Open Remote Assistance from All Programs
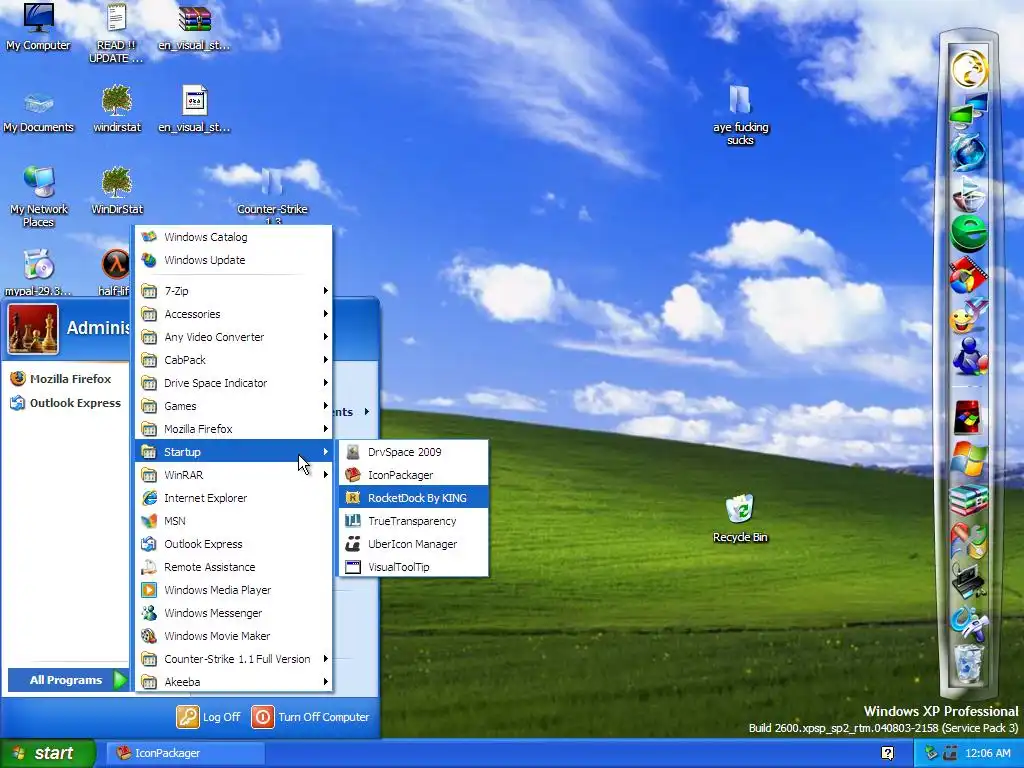The image size is (1024, 768). click(234, 567)
